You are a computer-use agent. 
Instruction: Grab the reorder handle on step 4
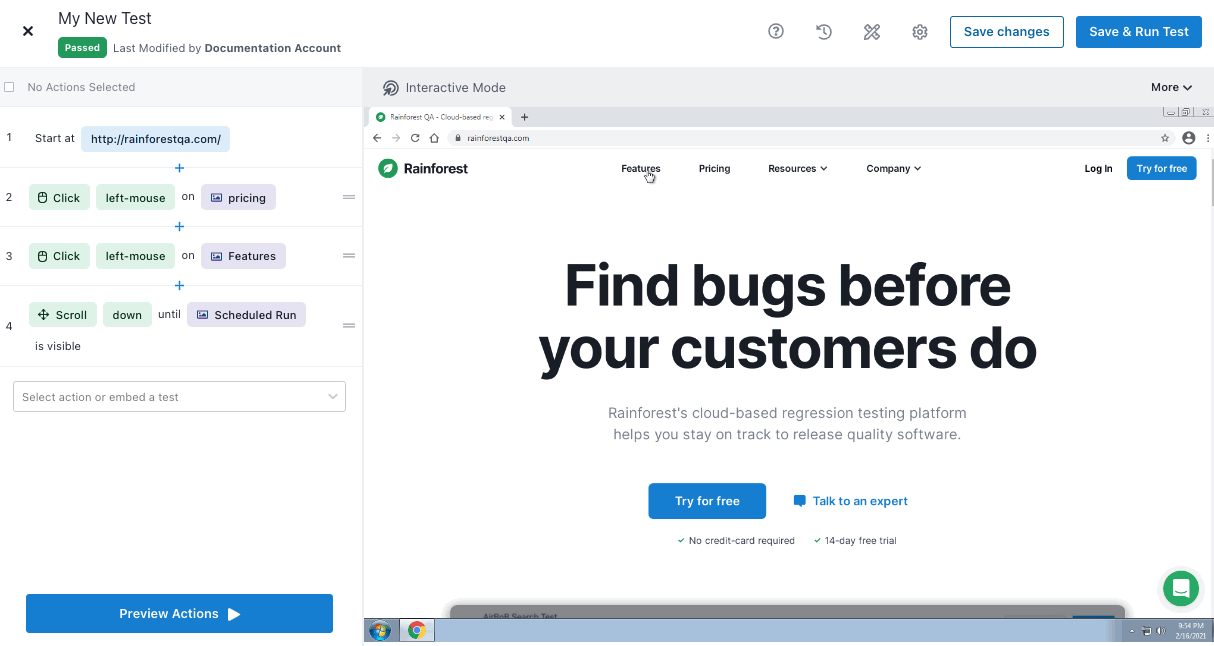(349, 326)
